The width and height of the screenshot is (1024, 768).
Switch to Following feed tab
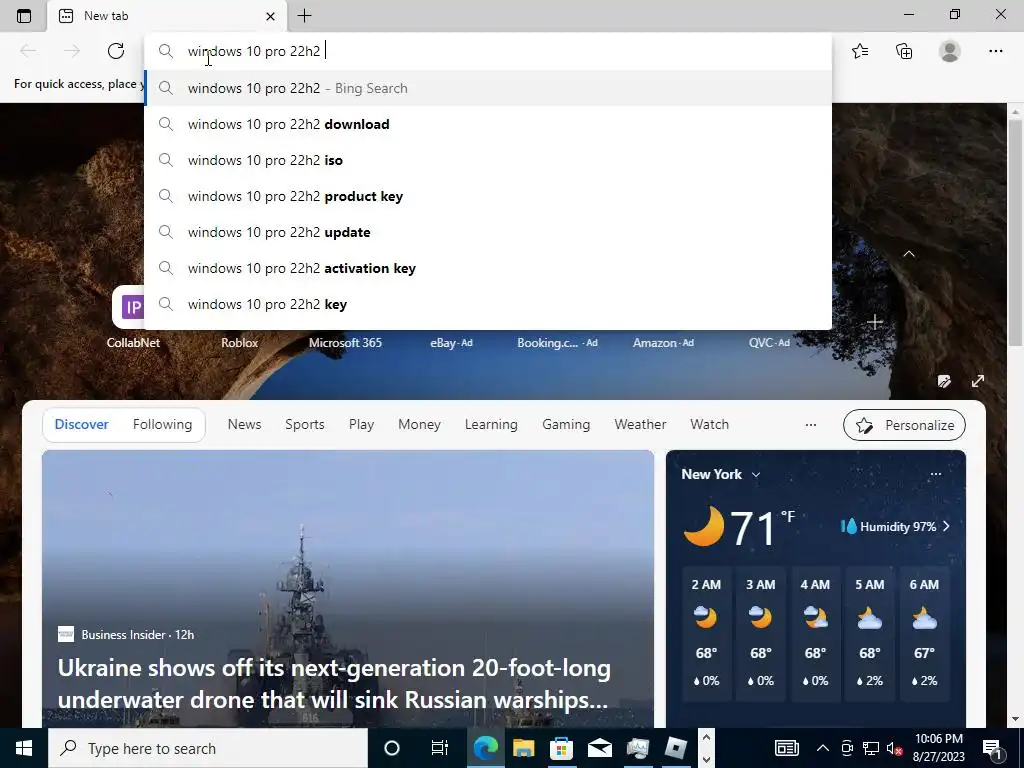[163, 424]
